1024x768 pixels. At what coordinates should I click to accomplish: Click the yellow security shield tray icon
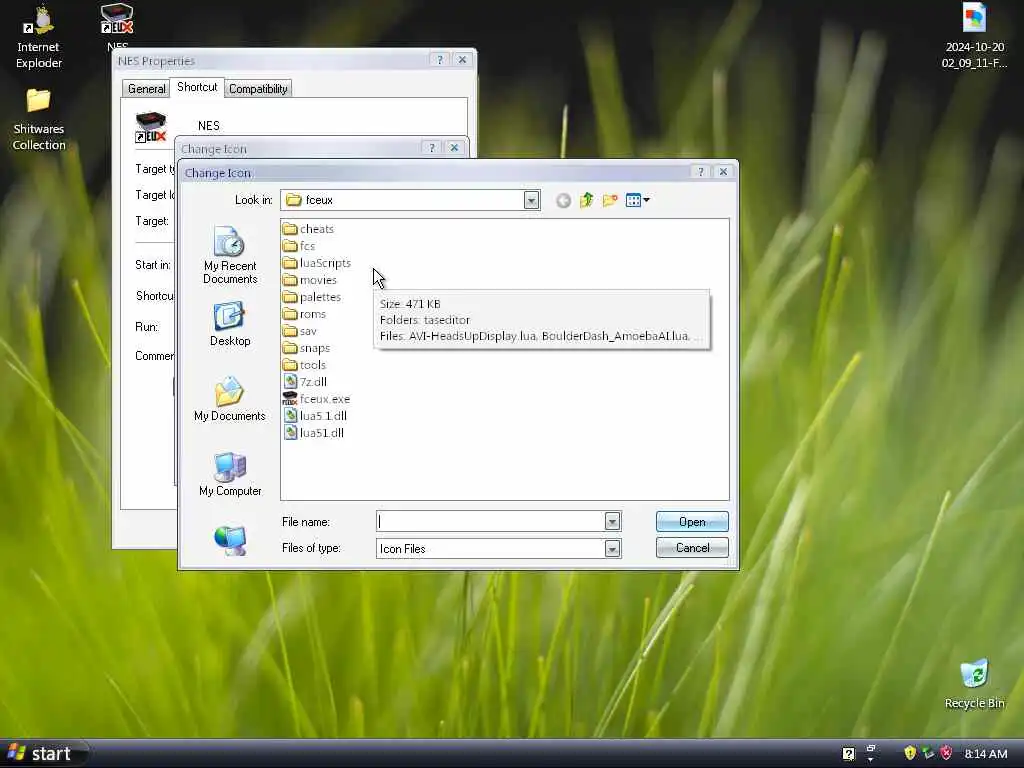pyautogui.click(x=910, y=753)
